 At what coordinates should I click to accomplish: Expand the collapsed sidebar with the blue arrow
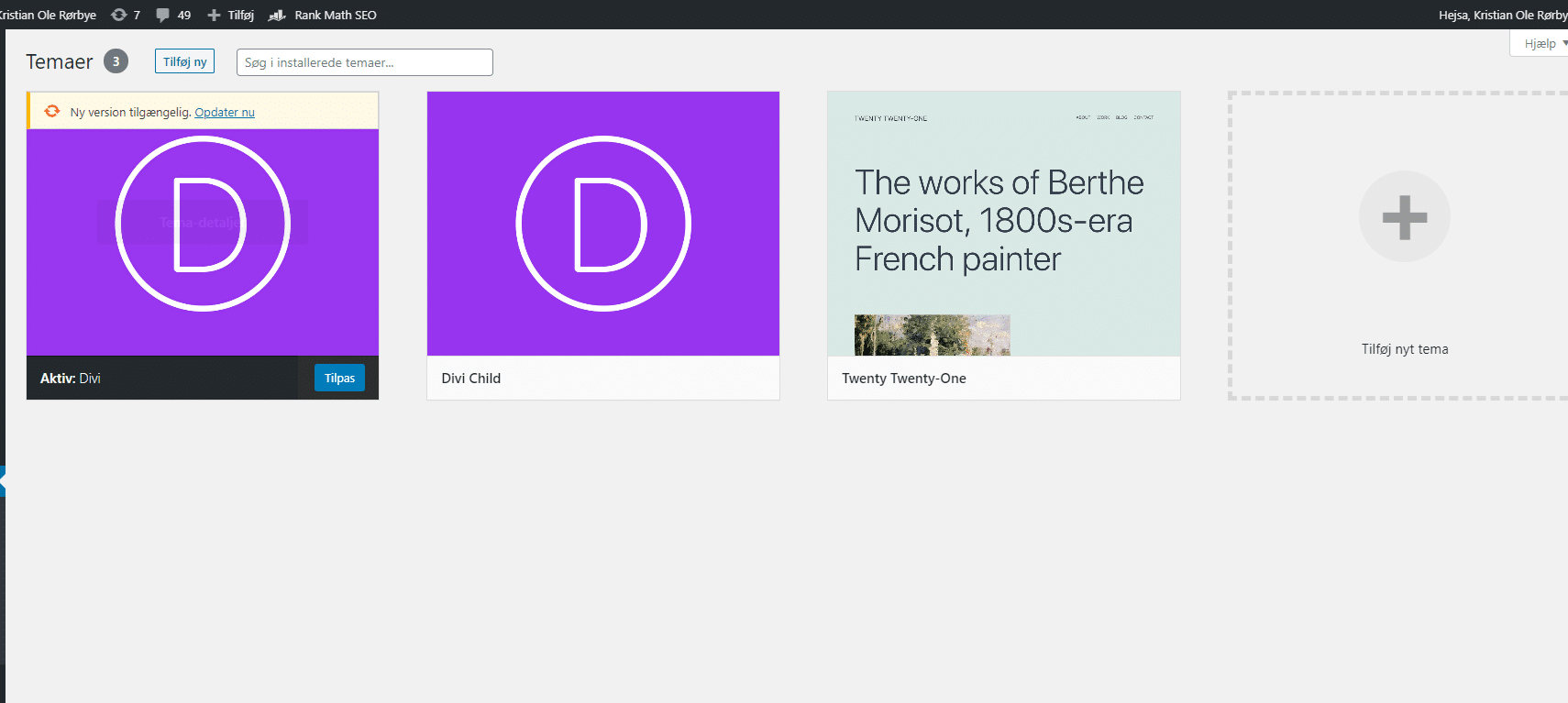pyautogui.click(x=3, y=480)
